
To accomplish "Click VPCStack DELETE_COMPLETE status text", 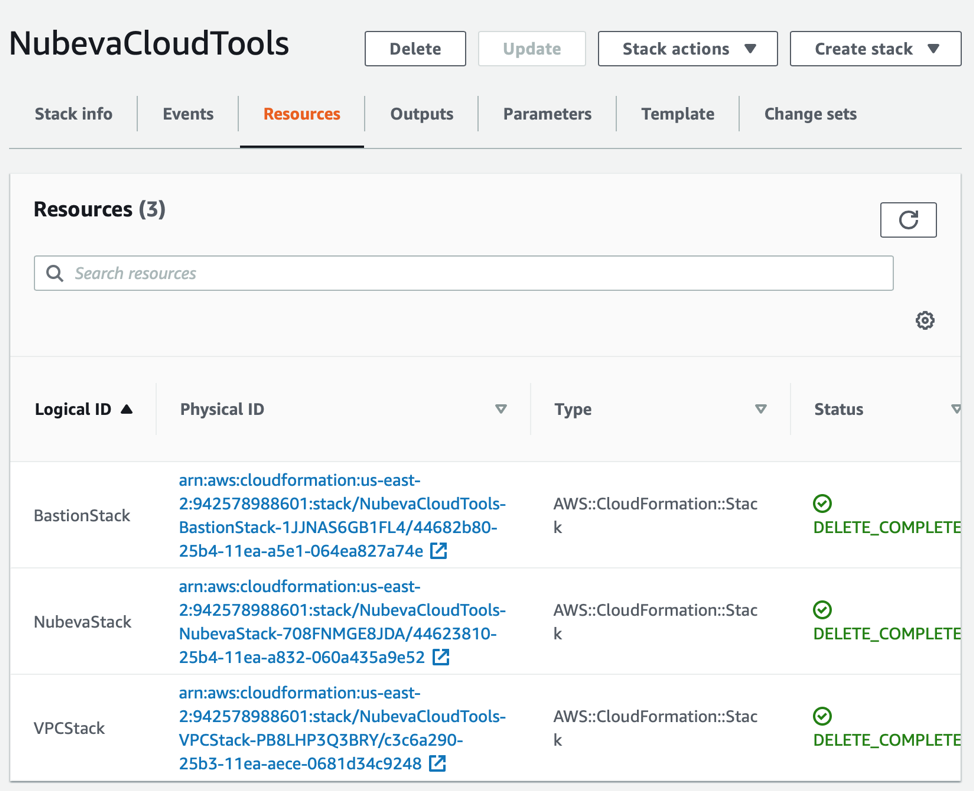I will point(887,739).
